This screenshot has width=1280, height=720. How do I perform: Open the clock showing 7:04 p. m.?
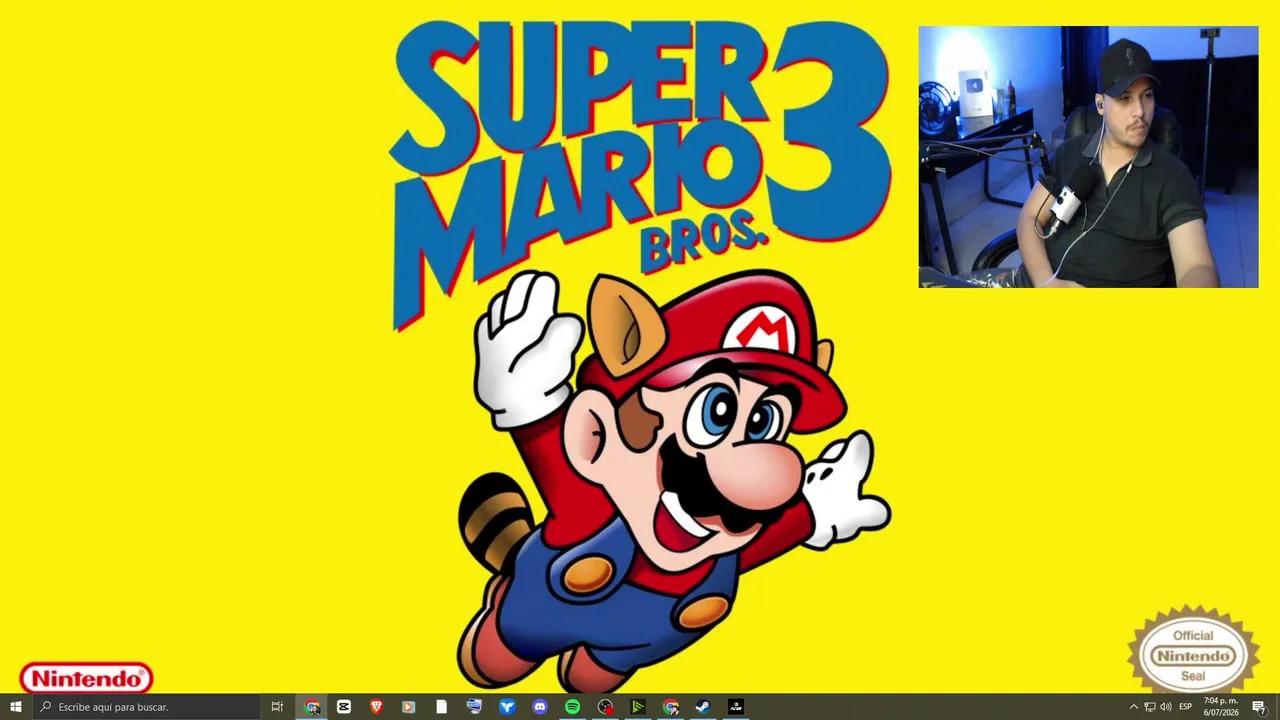[1221, 707]
